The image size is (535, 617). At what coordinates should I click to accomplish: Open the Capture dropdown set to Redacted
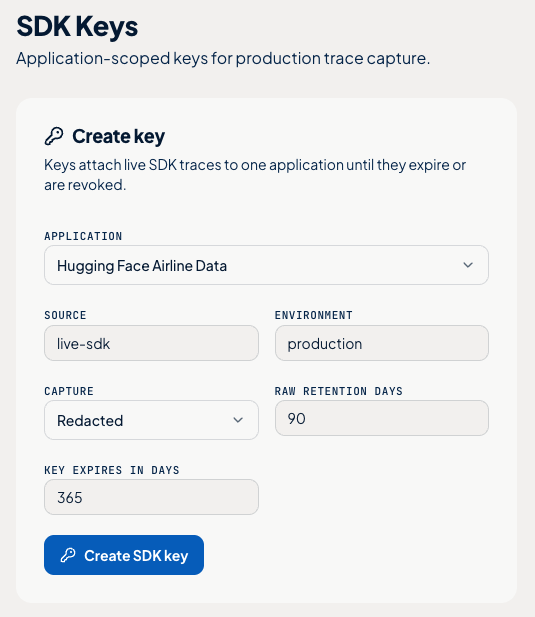tap(151, 420)
